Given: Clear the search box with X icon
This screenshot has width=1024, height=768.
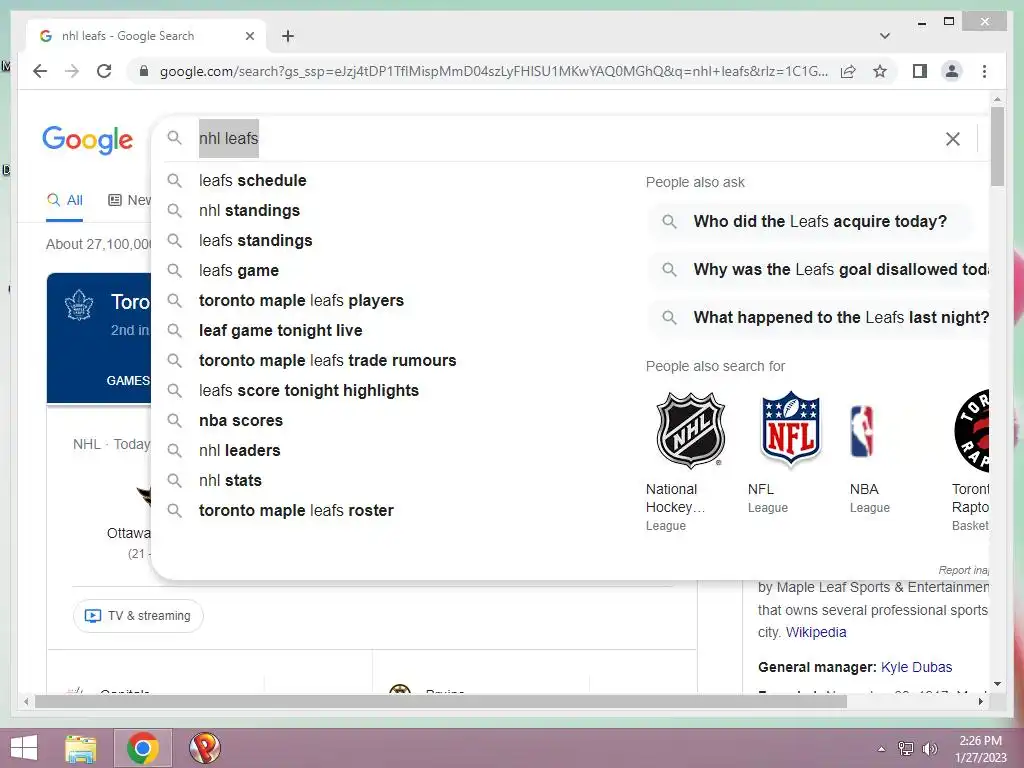Looking at the screenshot, I should [x=953, y=138].
